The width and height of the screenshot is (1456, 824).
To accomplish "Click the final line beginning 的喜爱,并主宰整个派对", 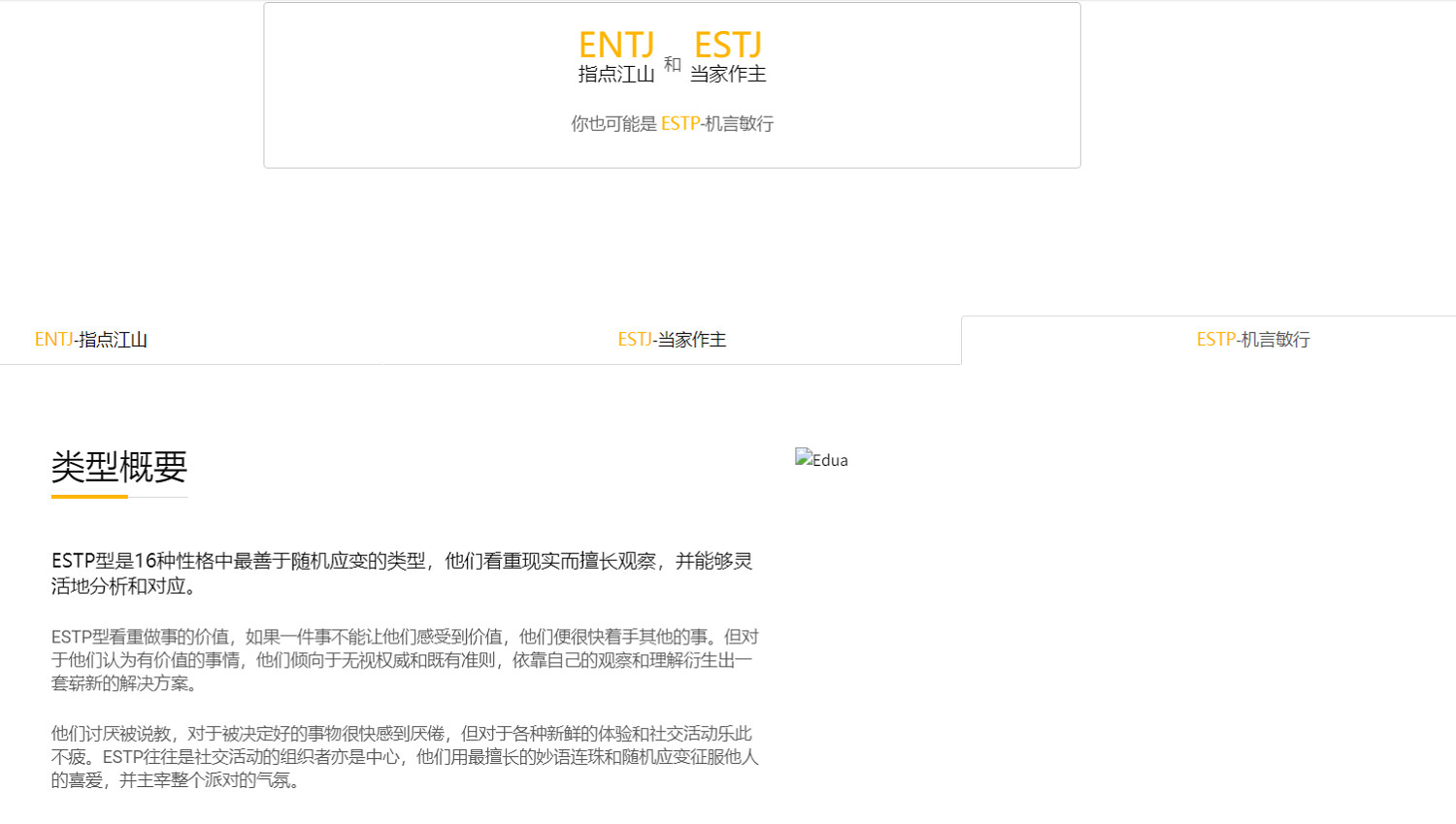I will pos(175,780).
